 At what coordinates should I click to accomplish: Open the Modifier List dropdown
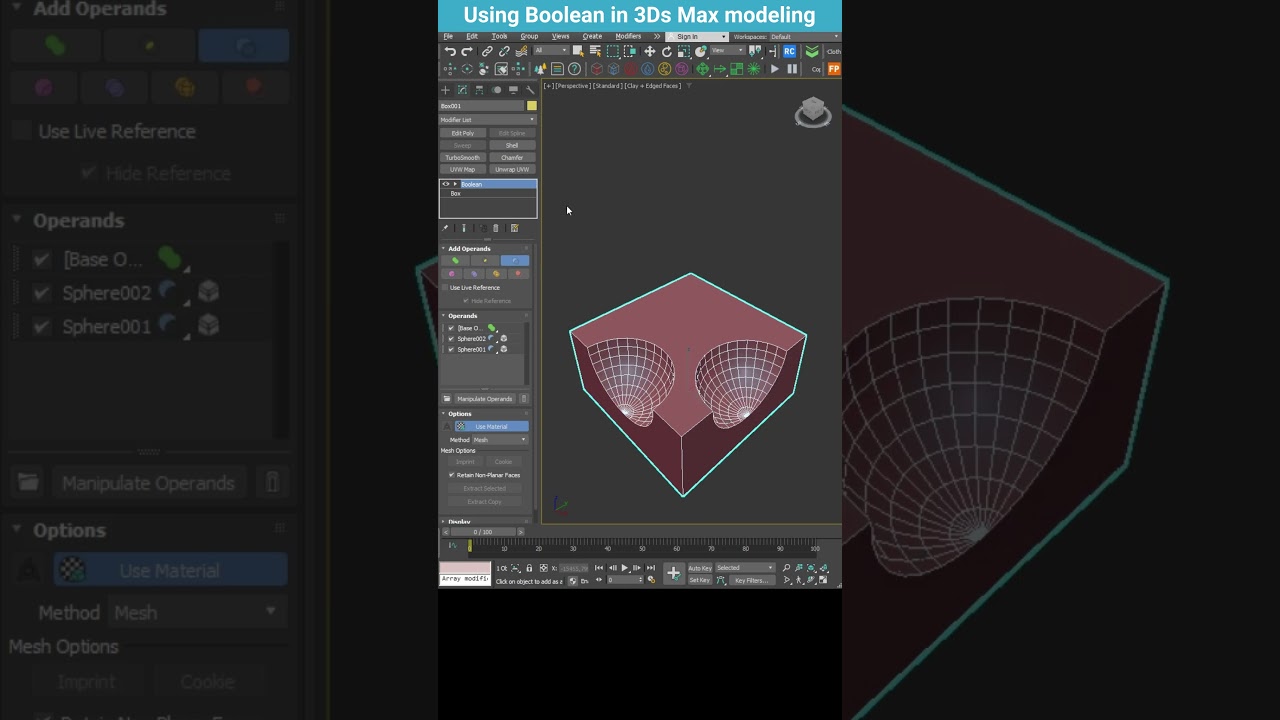tap(488, 120)
